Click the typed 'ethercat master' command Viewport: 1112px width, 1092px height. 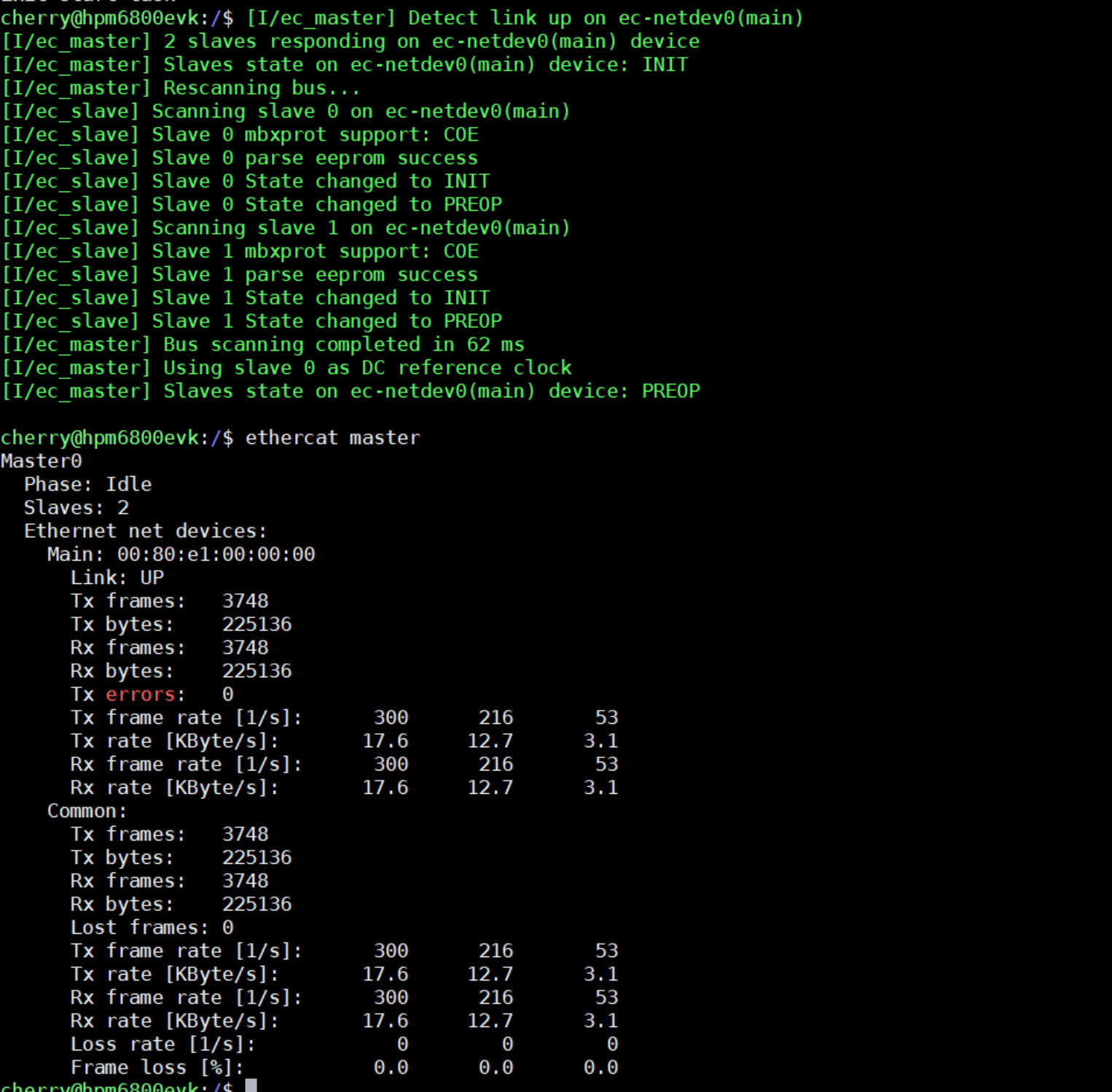point(332,437)
